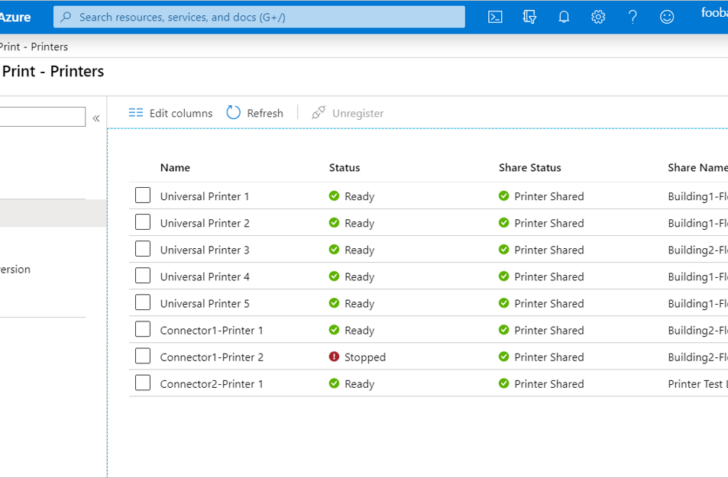Click Printer Shared text for Connector2-Printer 1
Viewport: 728px width, 478px height.
click(549, 384)
